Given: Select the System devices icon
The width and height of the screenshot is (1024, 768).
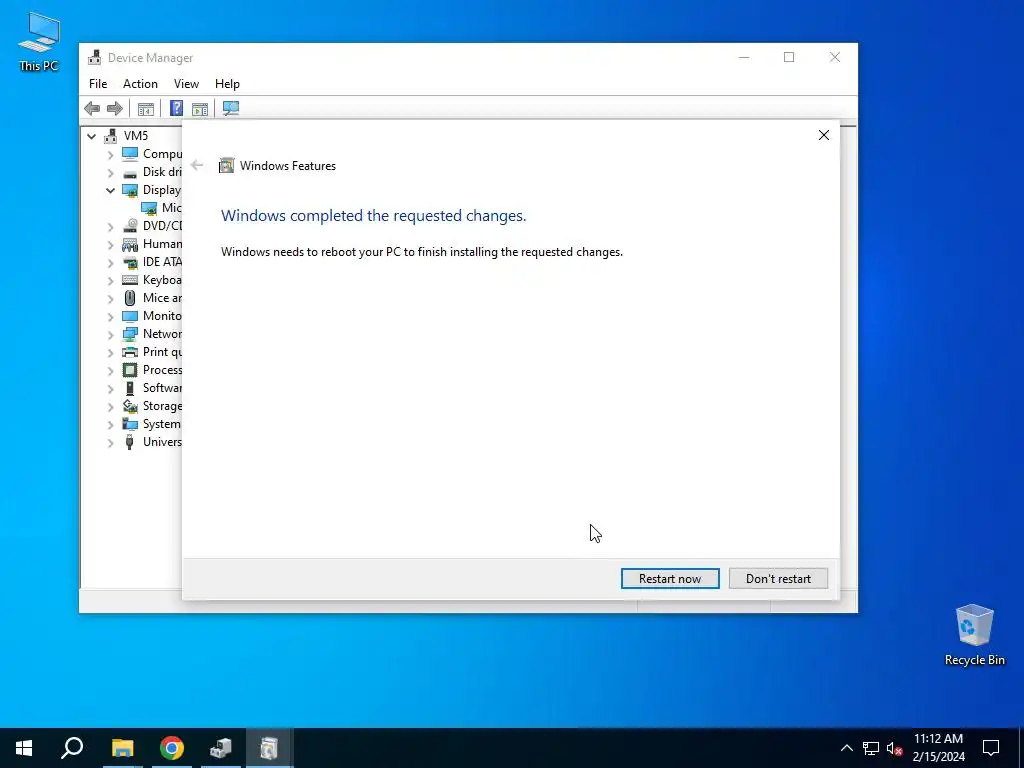Looking at the screenshot, I should 130,424.
